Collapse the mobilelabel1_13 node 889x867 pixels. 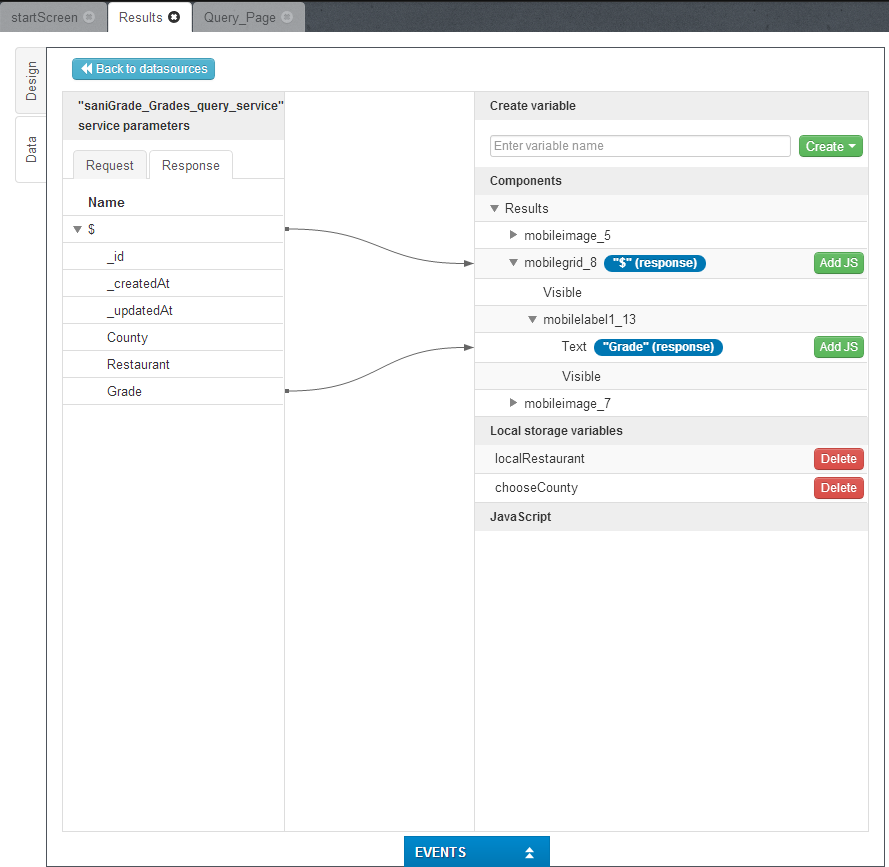tap(533, 320)
